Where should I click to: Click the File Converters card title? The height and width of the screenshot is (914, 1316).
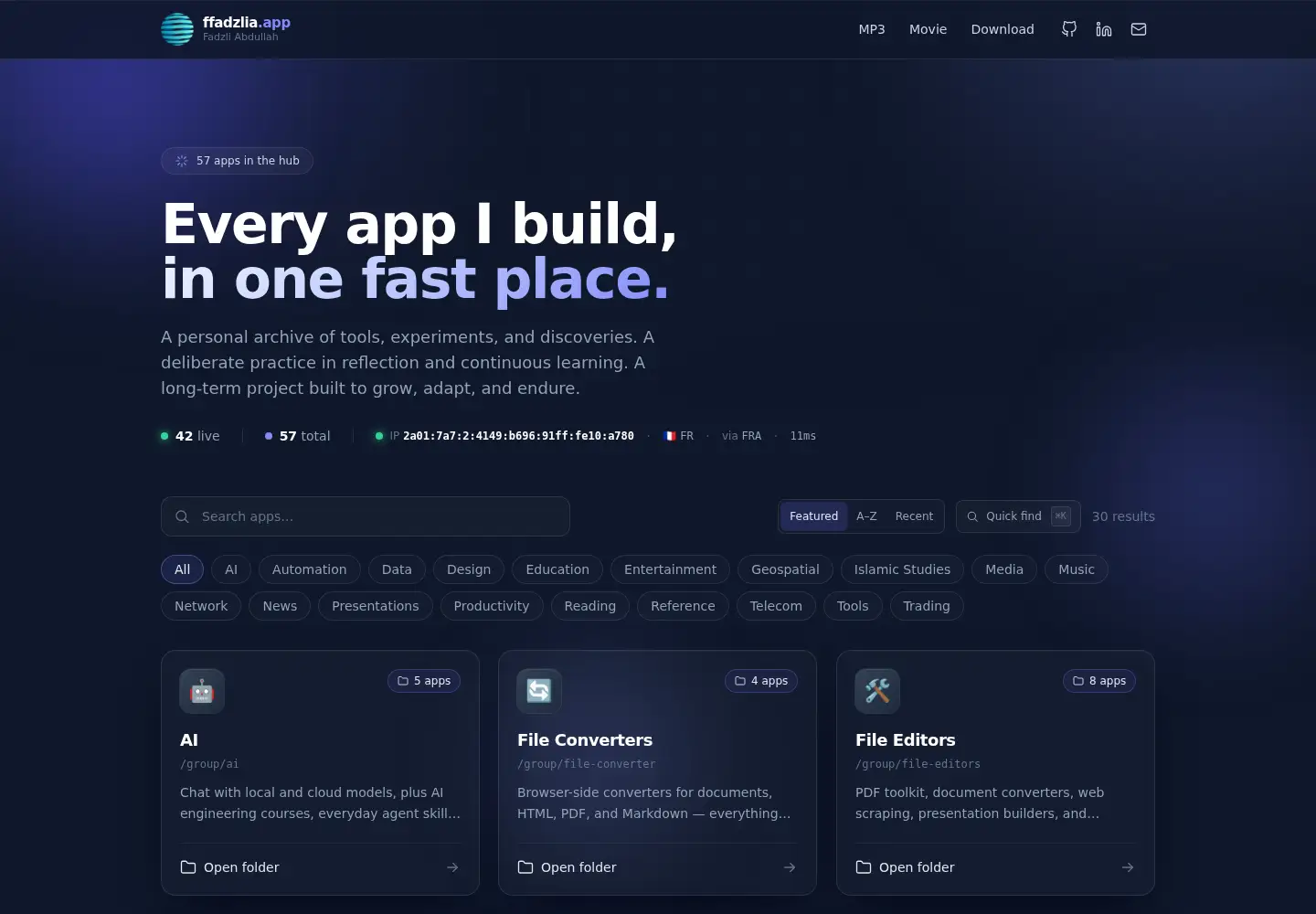click(x=585, y=740)
